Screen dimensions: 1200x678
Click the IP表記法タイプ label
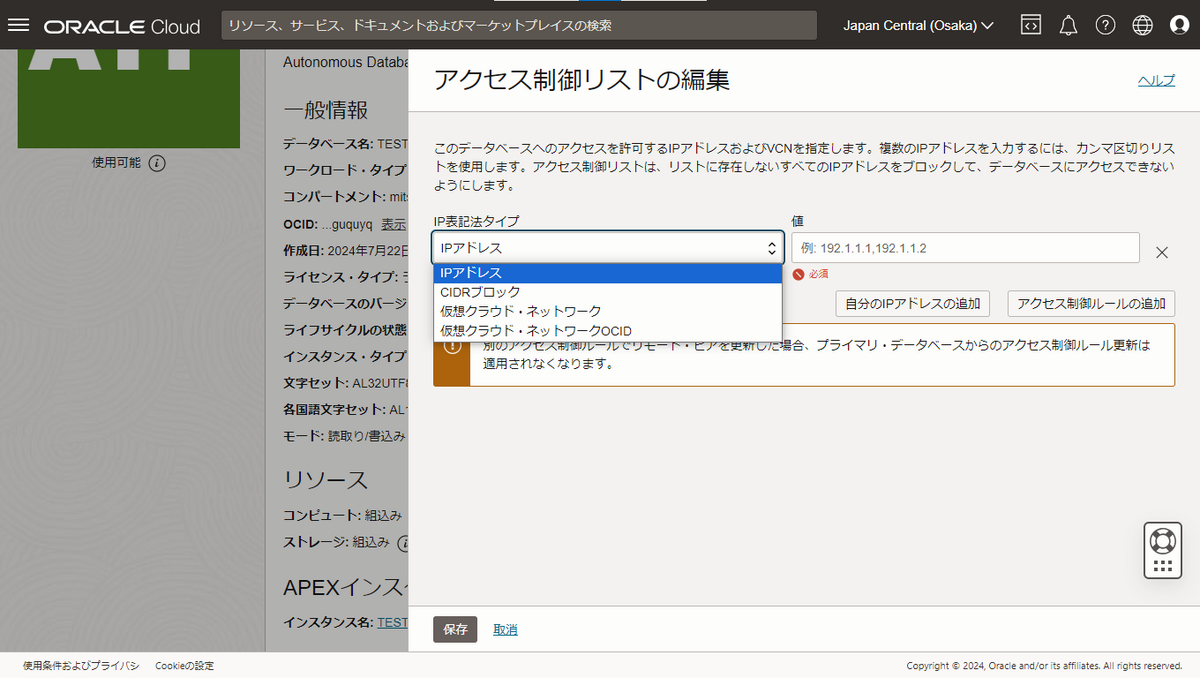[476, 220]
